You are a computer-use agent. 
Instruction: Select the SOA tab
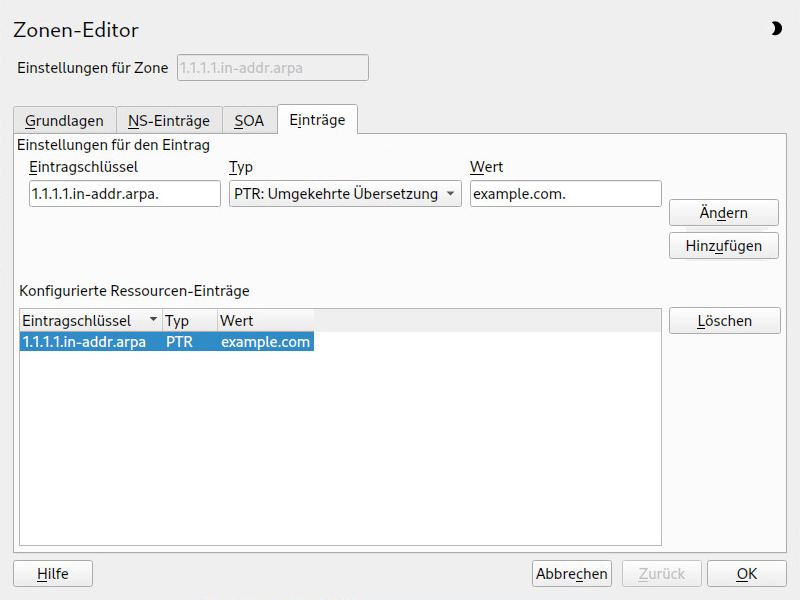tap(249, 120)
